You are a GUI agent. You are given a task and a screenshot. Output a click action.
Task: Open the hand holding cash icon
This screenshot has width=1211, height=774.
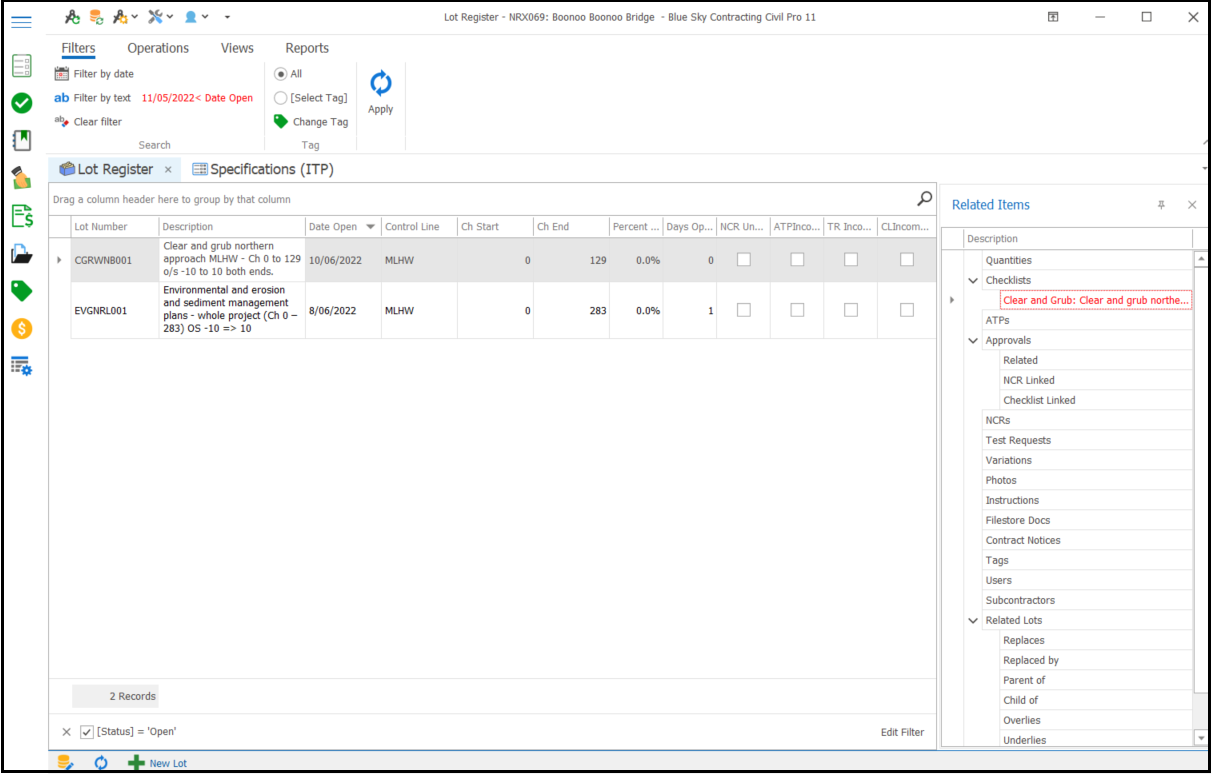tap(21, 178)
